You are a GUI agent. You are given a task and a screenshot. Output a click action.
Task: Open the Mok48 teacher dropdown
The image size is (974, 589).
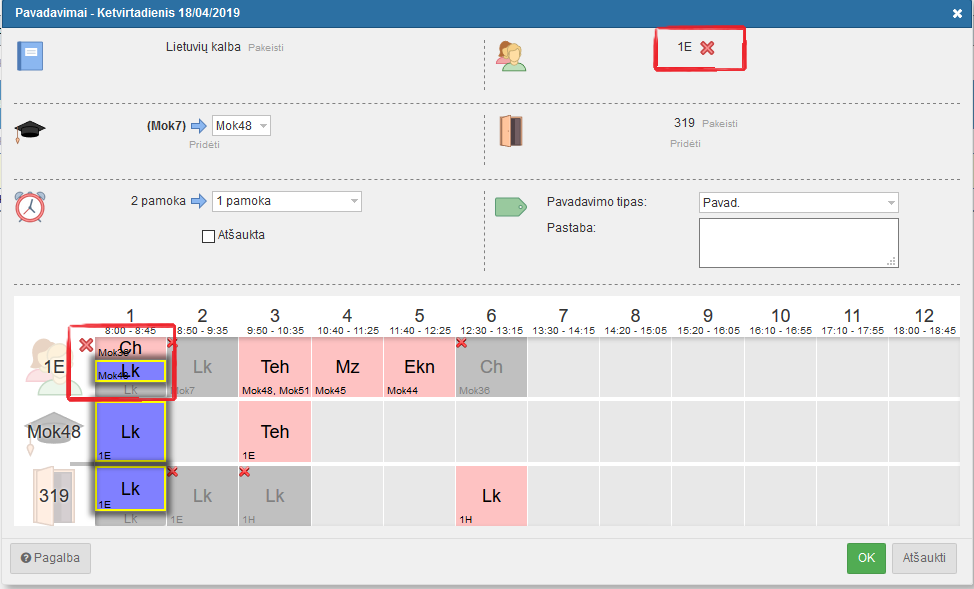coord(241,126)
